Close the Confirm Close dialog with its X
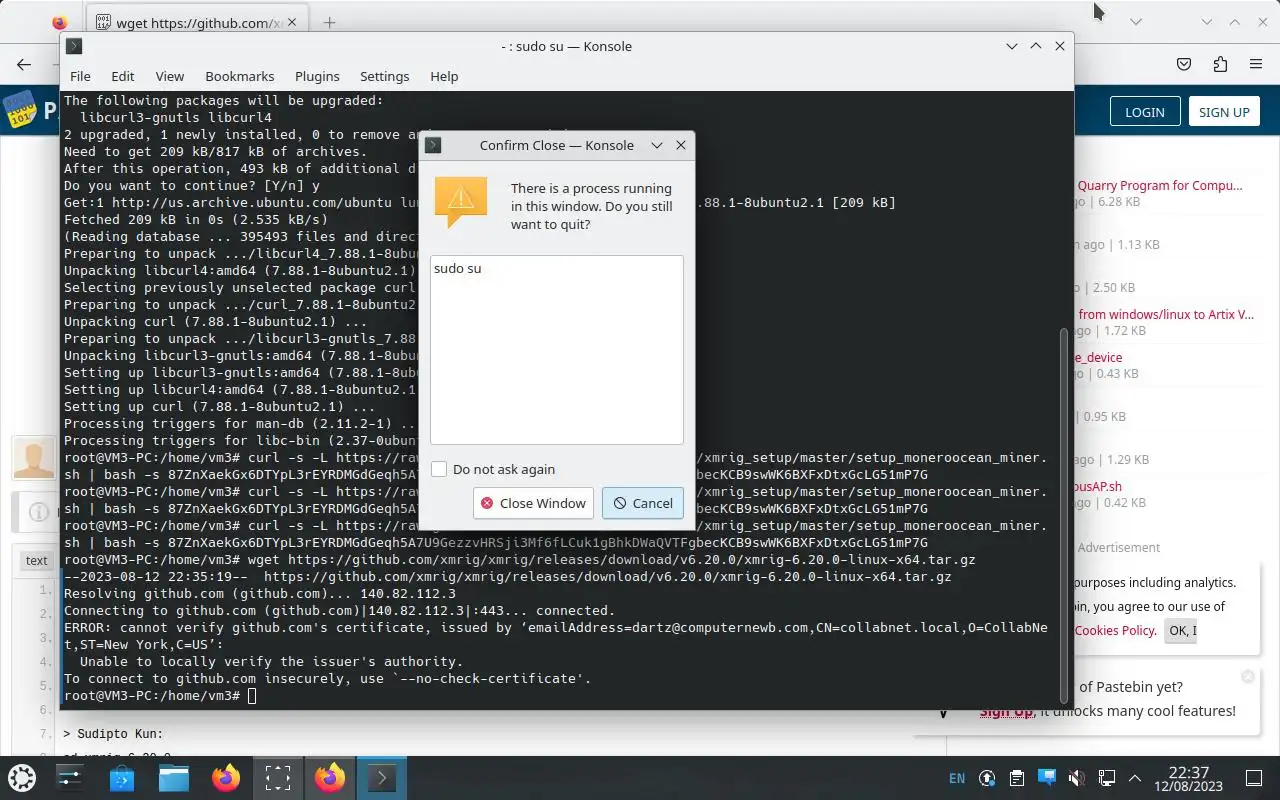This screenshot has height=800, width=1280. [681, 145]
